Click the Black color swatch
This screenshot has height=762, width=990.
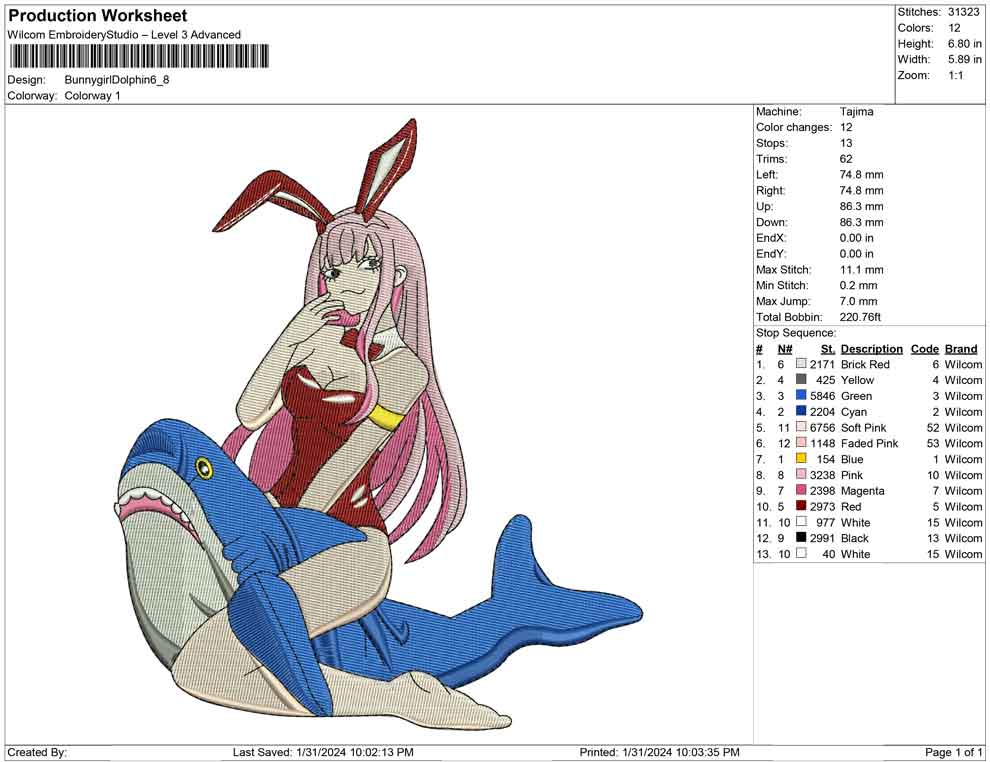pos(801,537)
